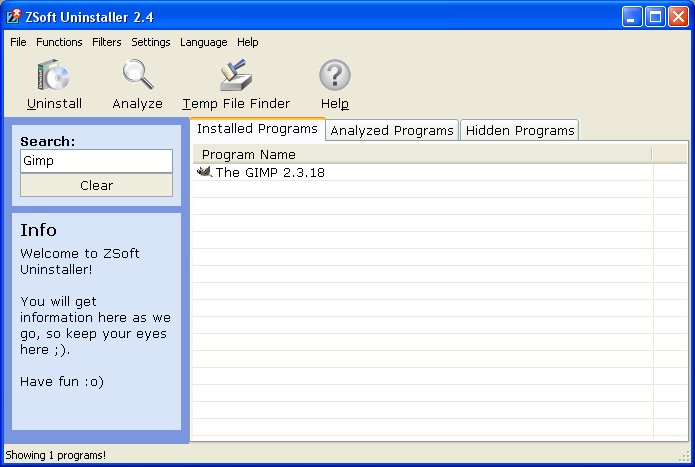Select The GIMP 2.3.18 entry
This screenshot has height=467, width=695.
[270, 172]
